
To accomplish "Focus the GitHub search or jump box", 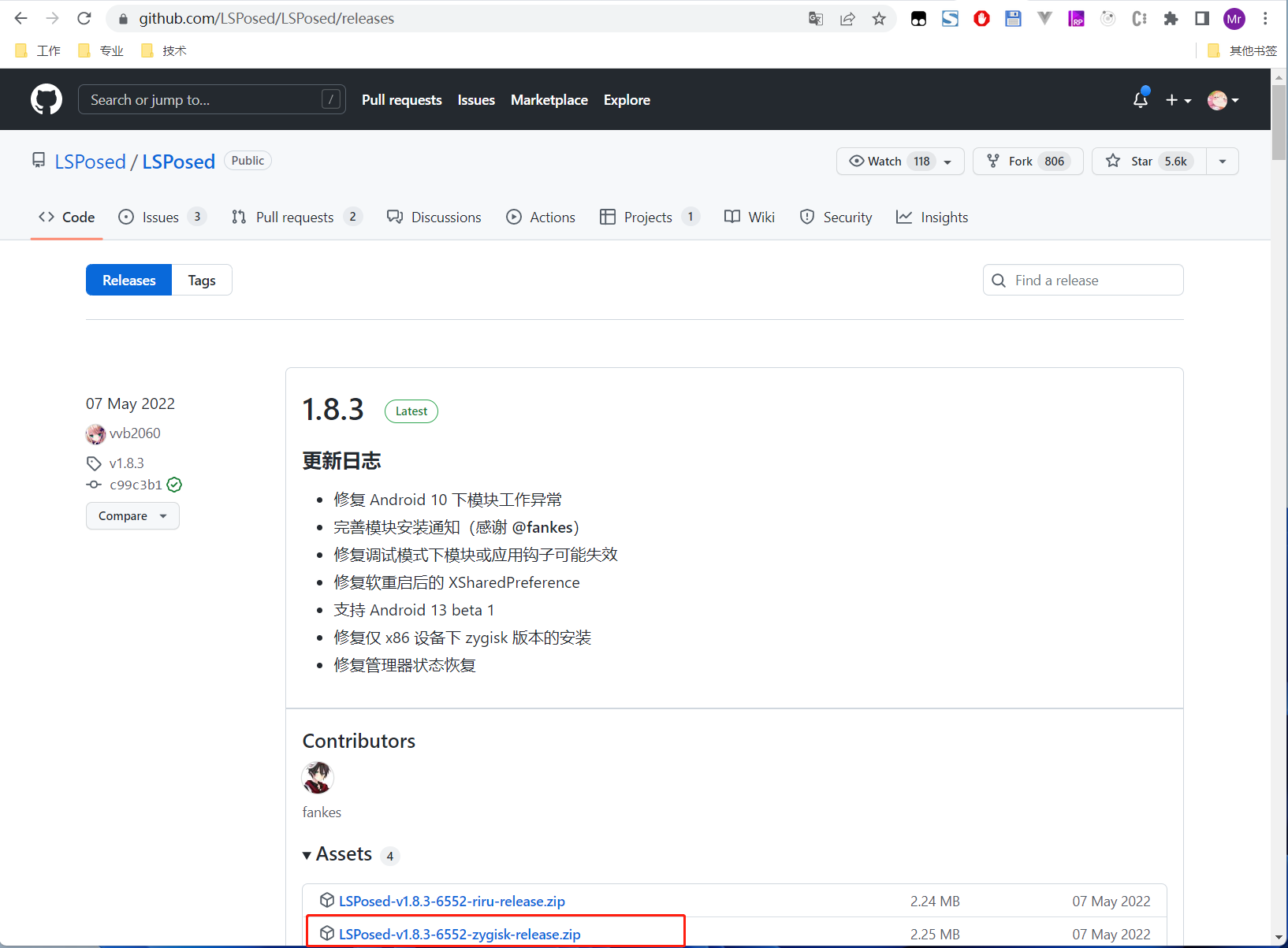I will [x=211, y=99].
